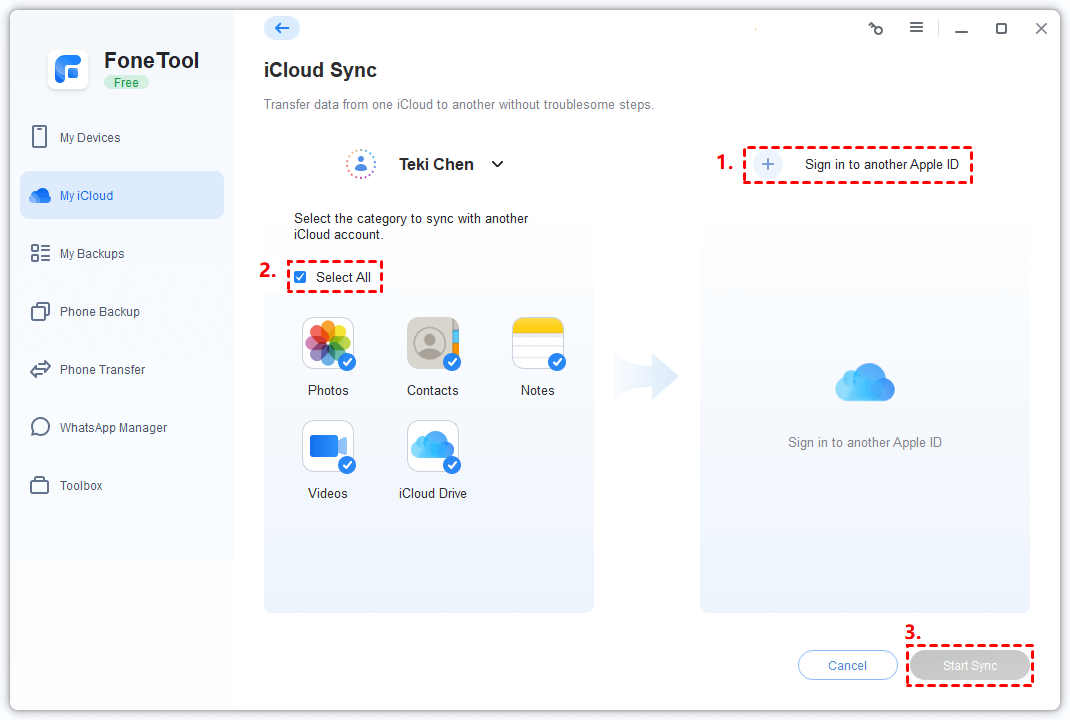
Task: Click the Start Sync button
Action: coord(969,666)
